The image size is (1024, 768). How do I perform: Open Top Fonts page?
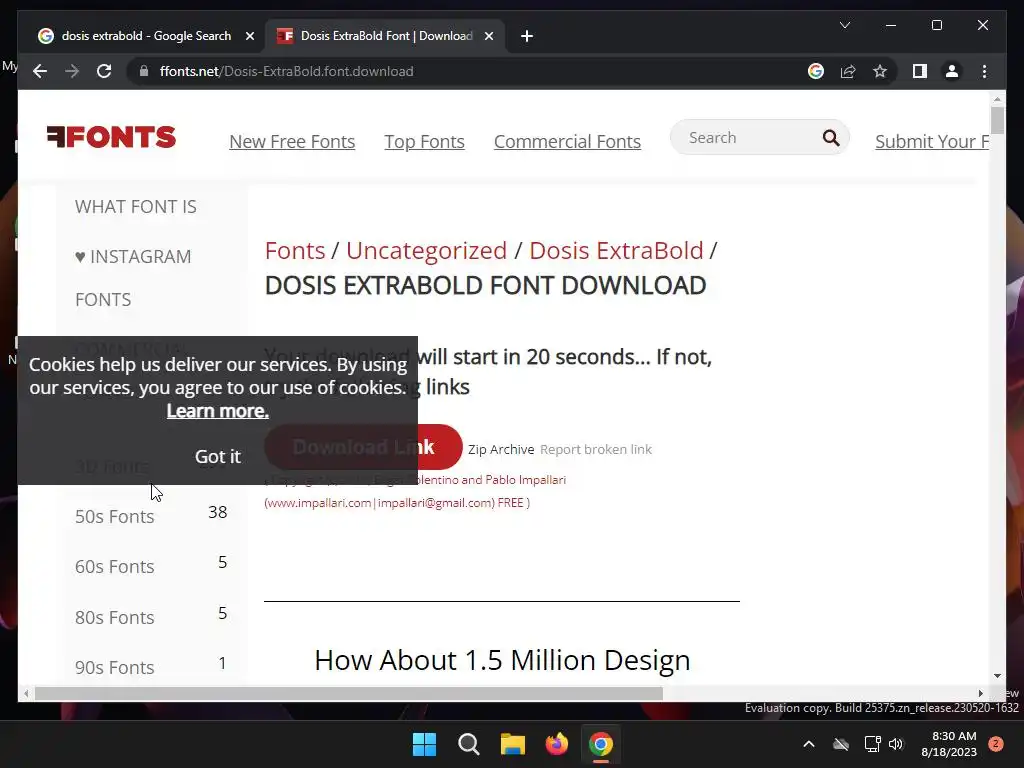pos(424,142)
